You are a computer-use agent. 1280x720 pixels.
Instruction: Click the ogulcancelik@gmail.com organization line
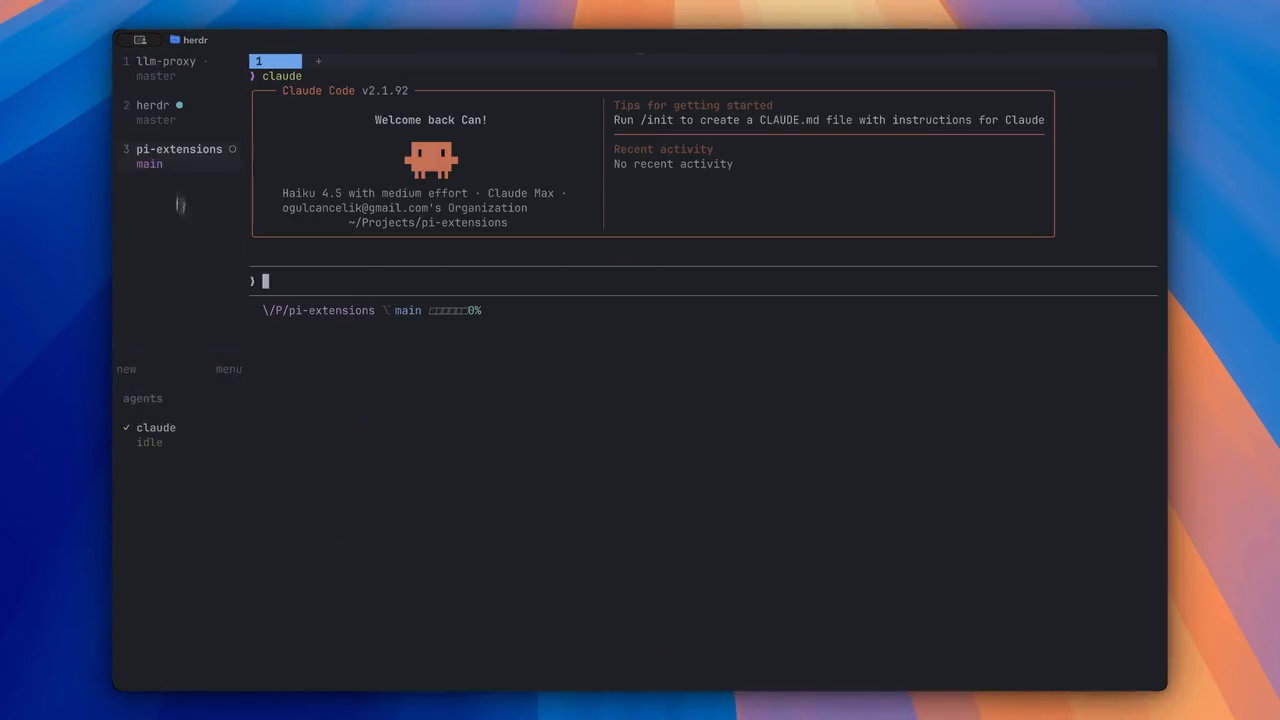[x=405, y=208]
